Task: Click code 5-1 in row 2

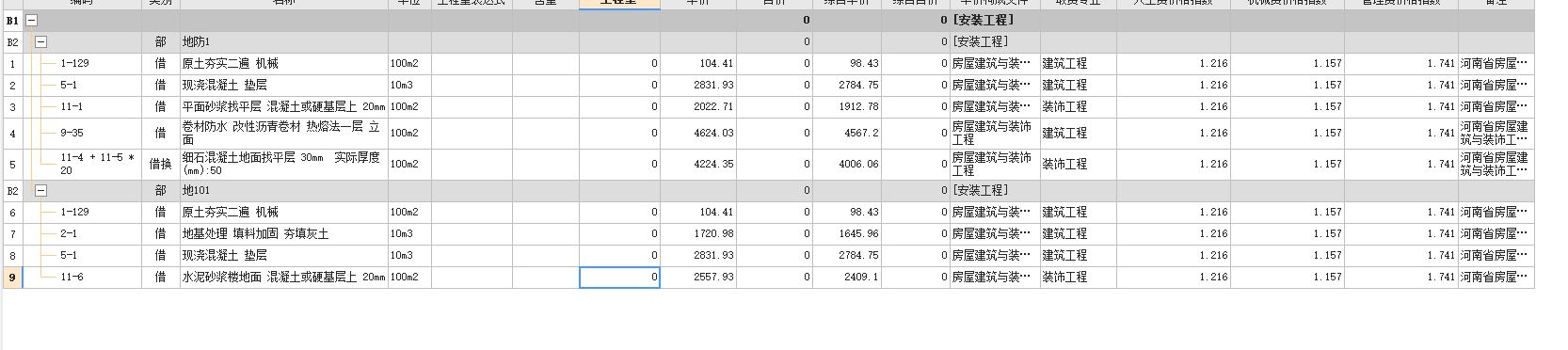Action: tap(69, 86)
